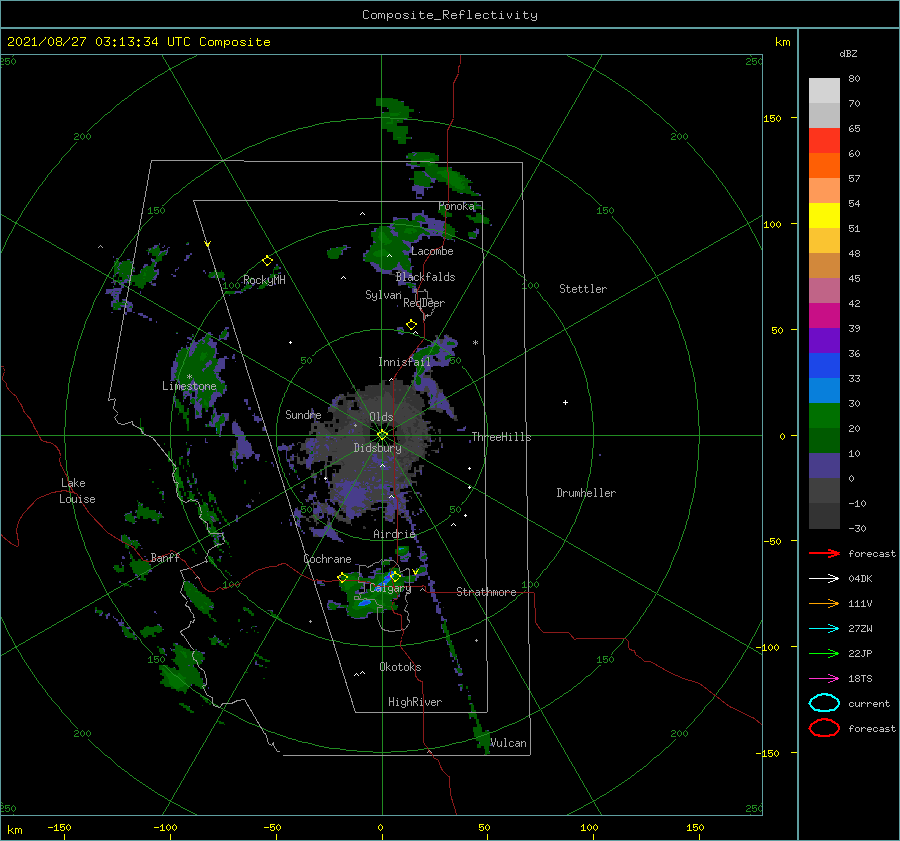
Task: Select the magenta swatch between 42 and 39
Action: tap(824, 315)
